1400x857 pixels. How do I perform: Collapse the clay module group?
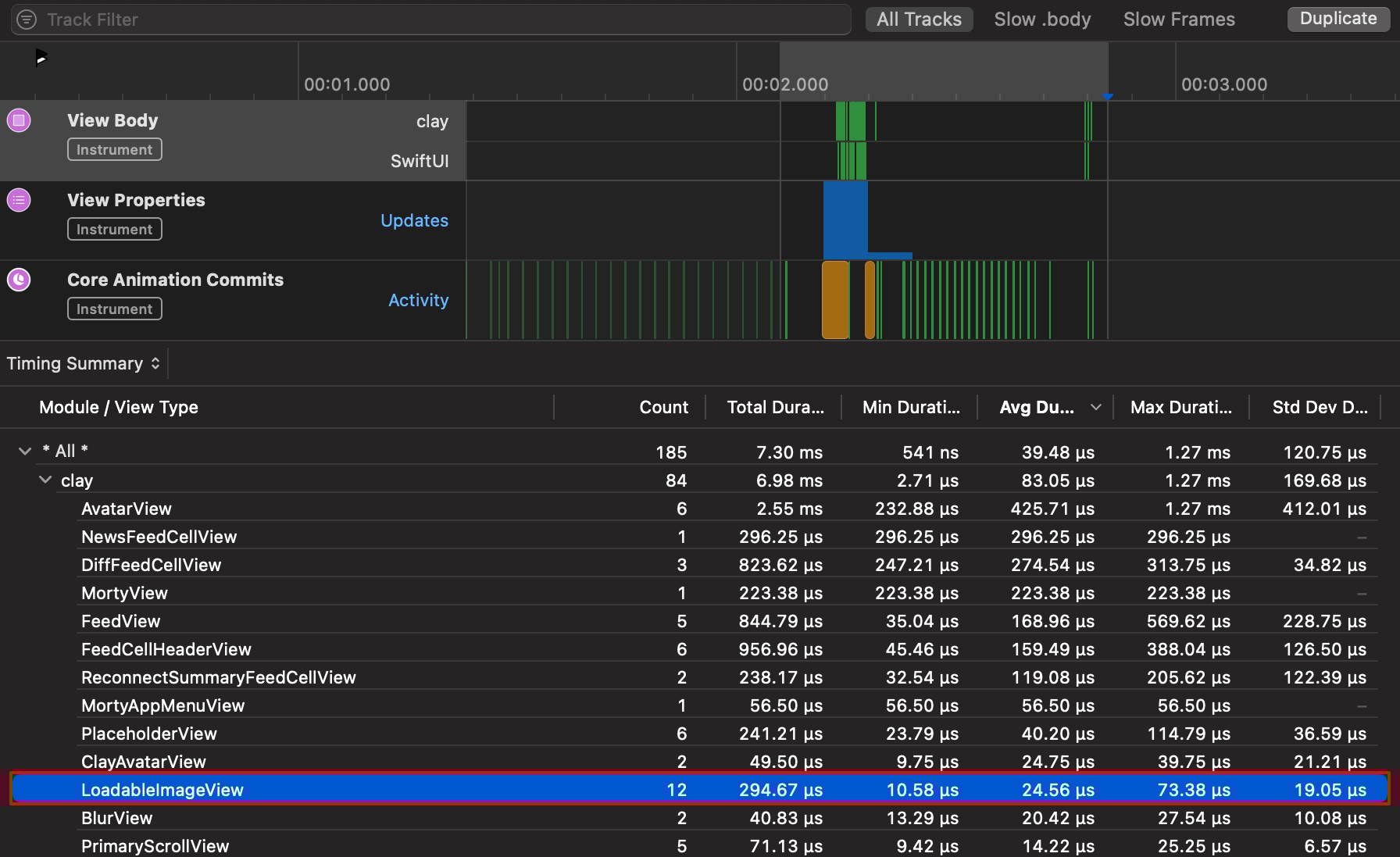pos(45,480)
